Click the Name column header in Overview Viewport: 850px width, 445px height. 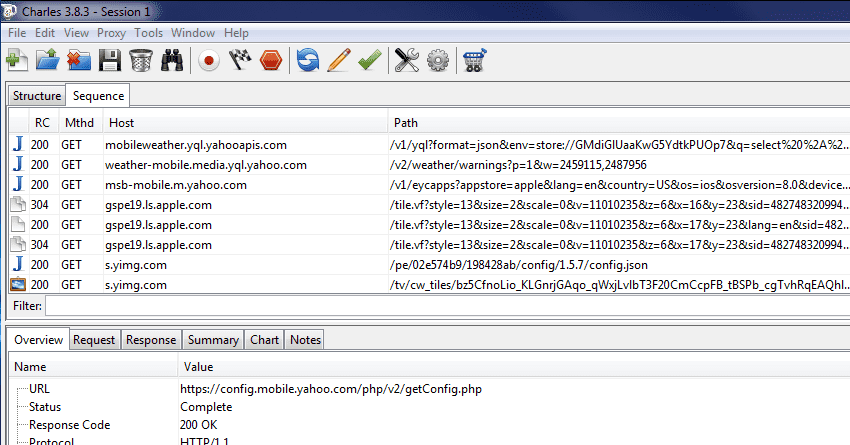tap(93, 367)
